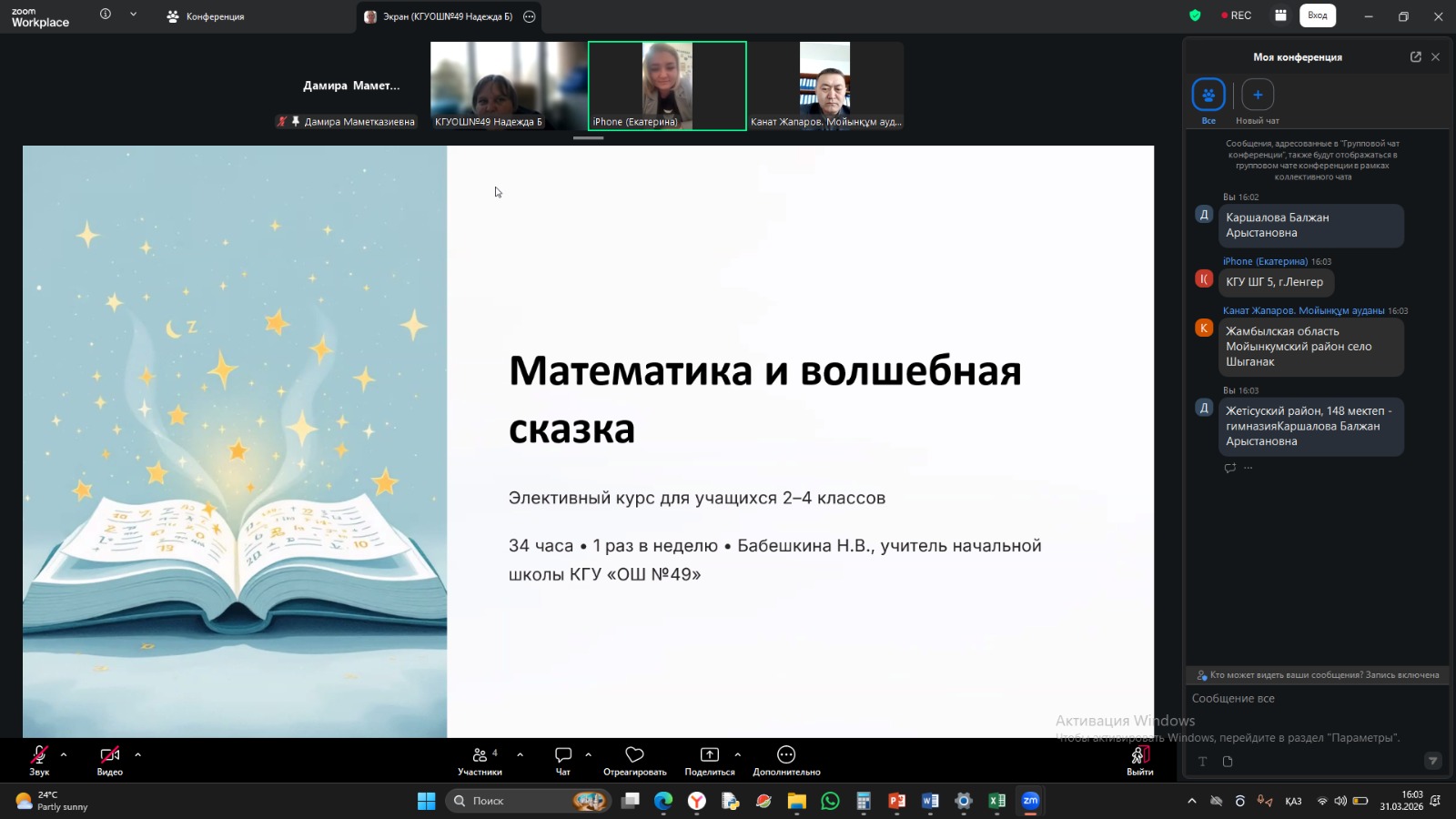The height and width of the screenshot is (819, 1456).
Task: Select КГУОШ№49 Надежда Б video thumbnail
Action: click(509, 86)
